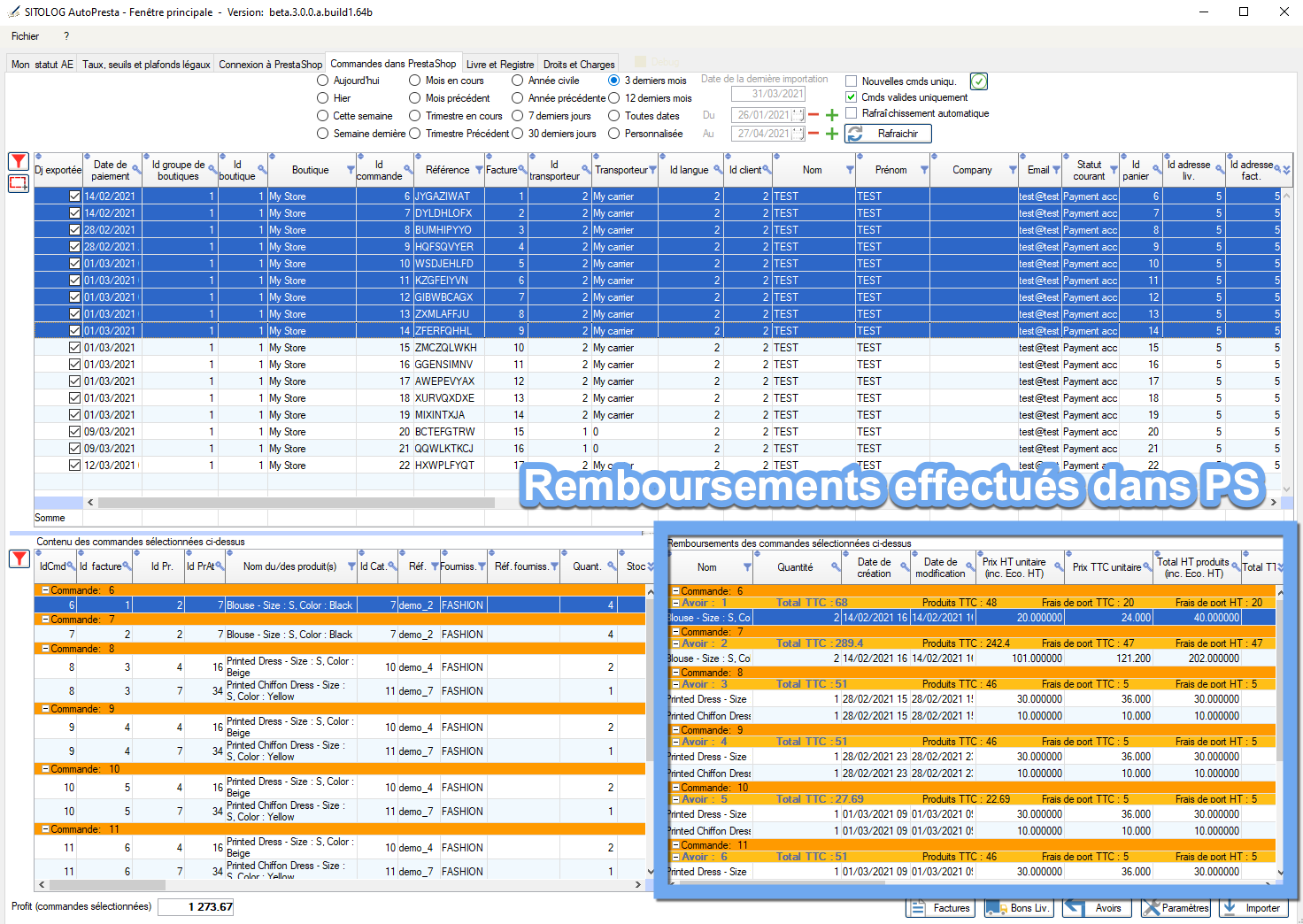1303x924 pixels.
Task: Collapse the Commande: 8 group in contents
Action: point(44,649)
